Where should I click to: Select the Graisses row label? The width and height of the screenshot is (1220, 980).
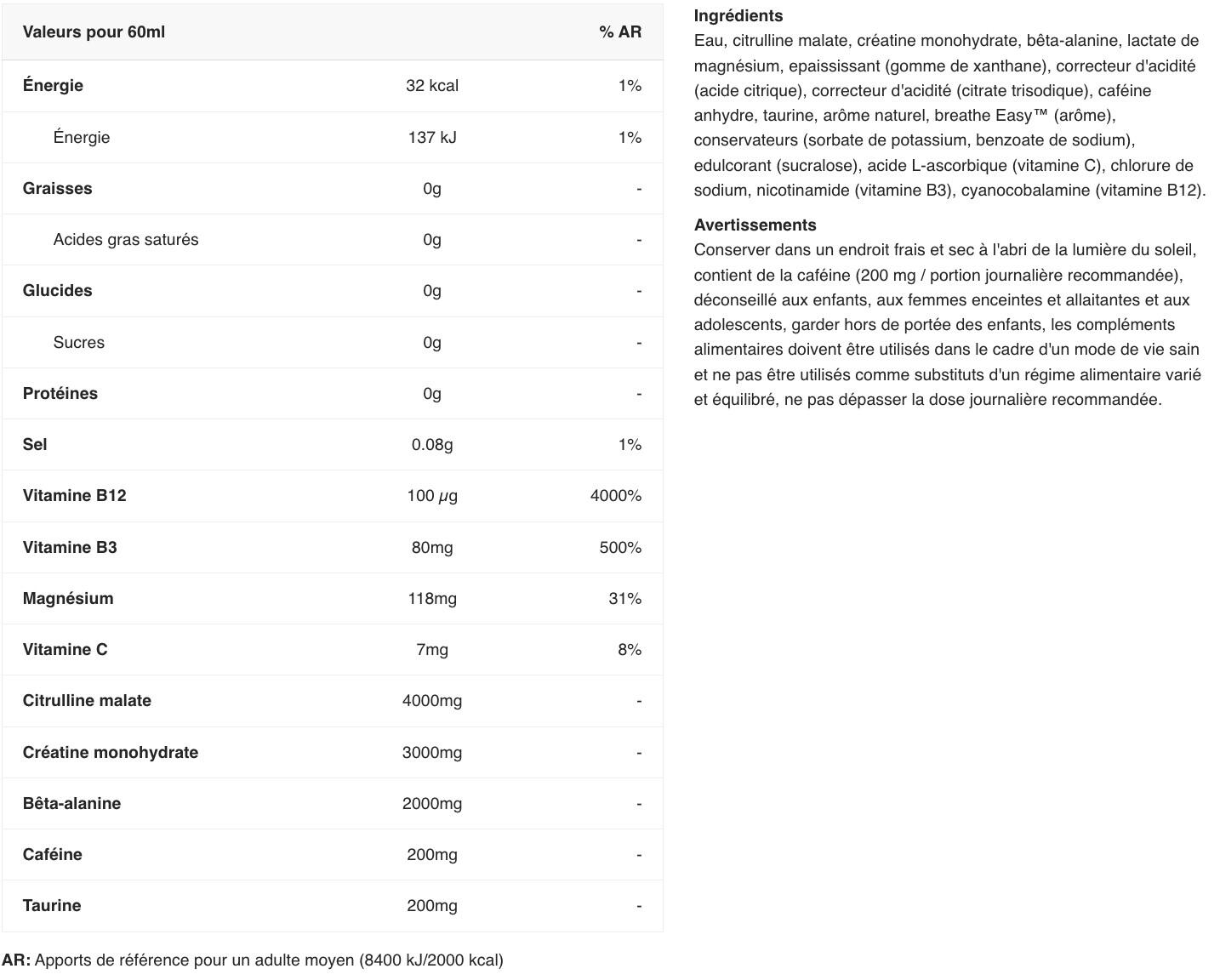[x=57, y=189]
